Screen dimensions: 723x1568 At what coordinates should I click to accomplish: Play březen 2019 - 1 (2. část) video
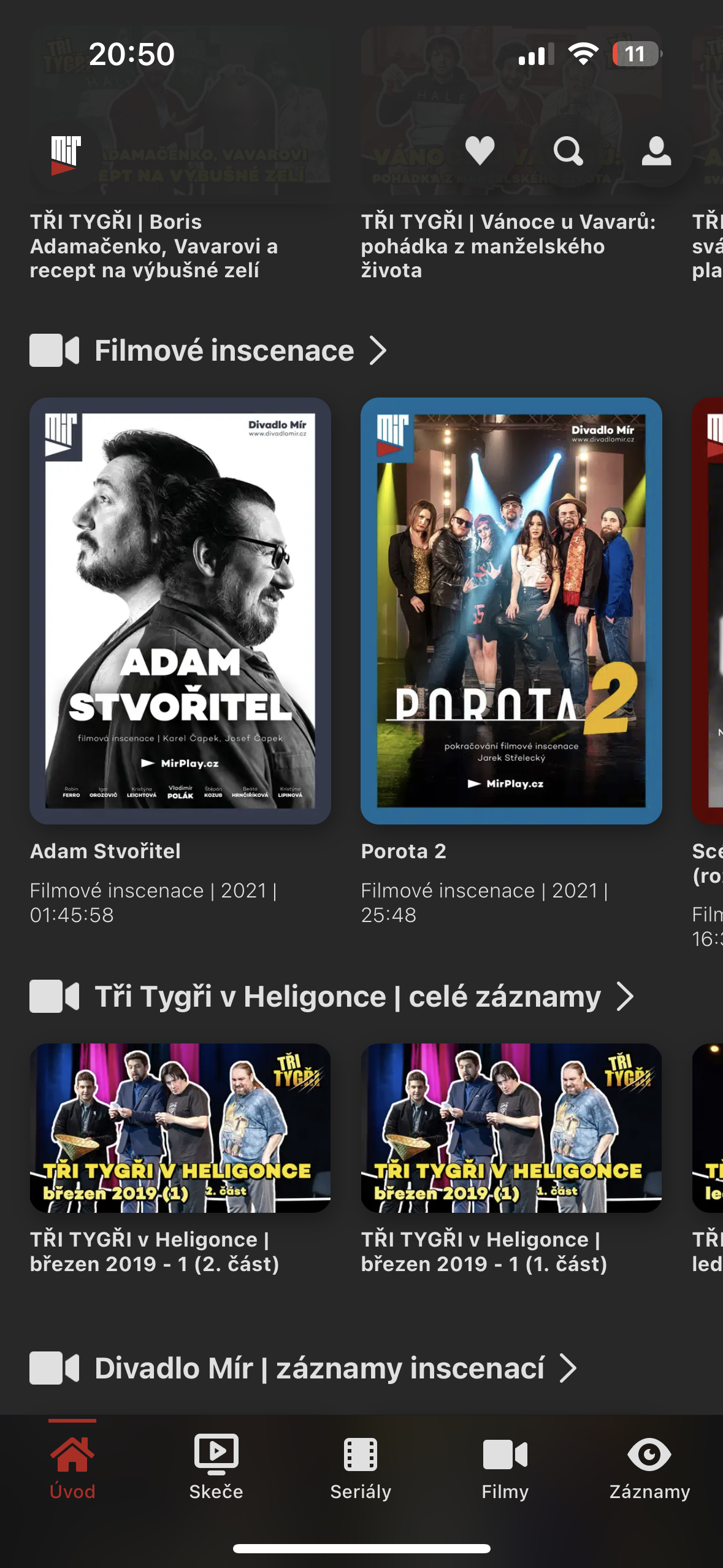coord(180,1128)
